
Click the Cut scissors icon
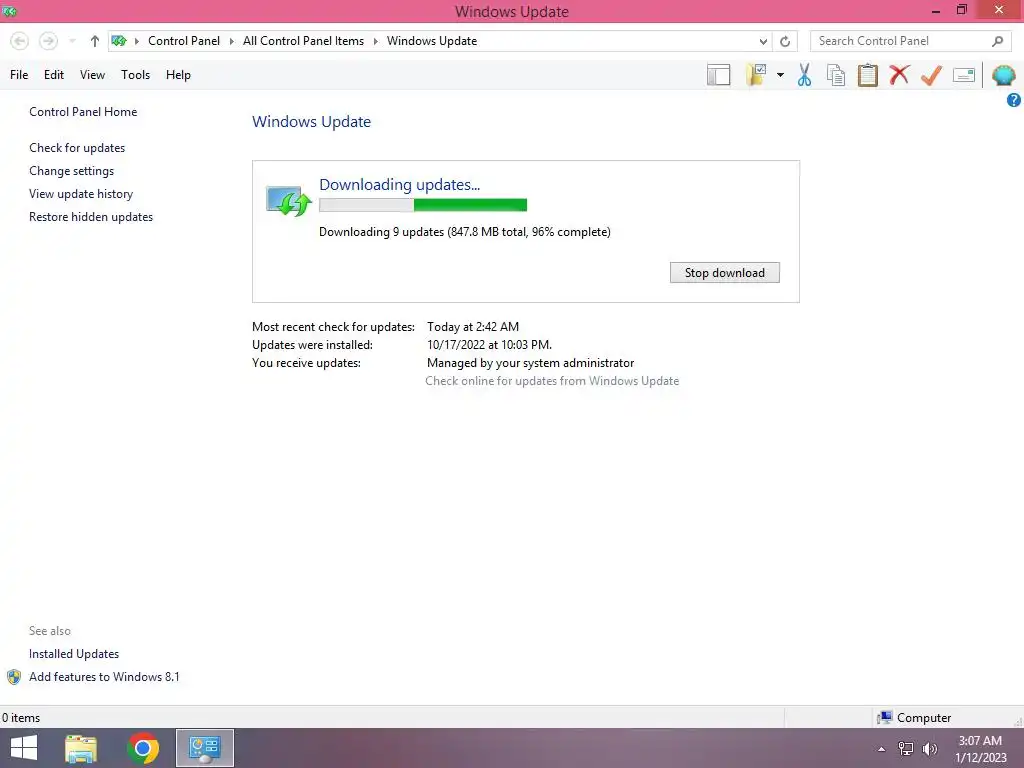[x=805, y=75]
